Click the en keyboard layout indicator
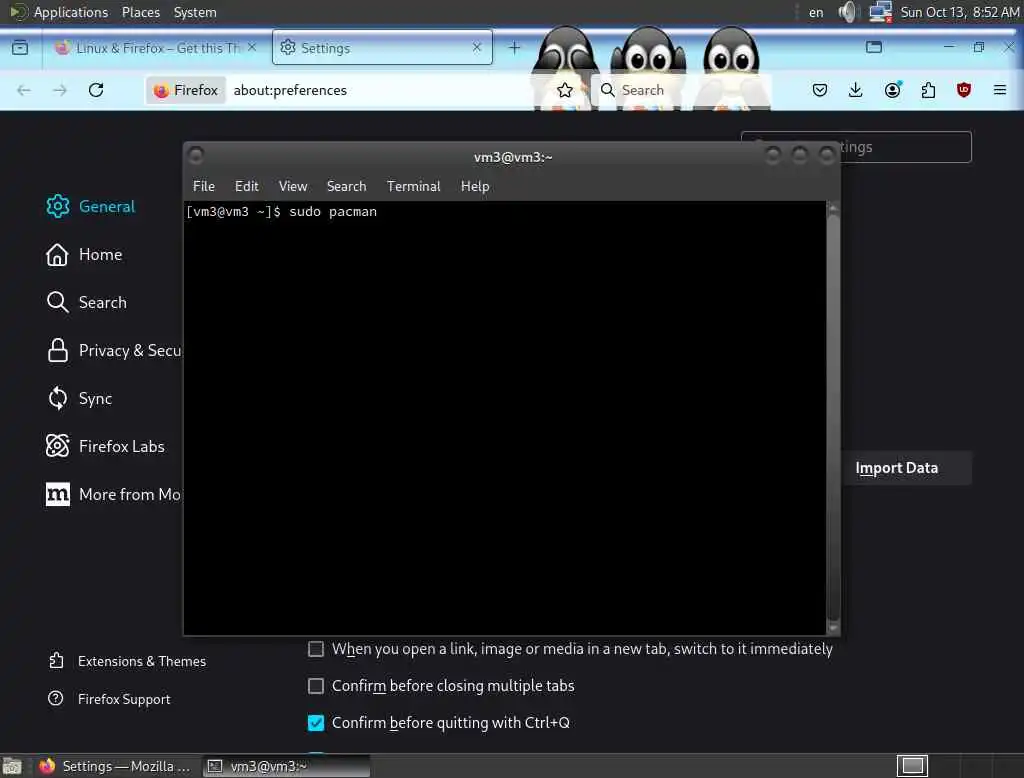 816,12
